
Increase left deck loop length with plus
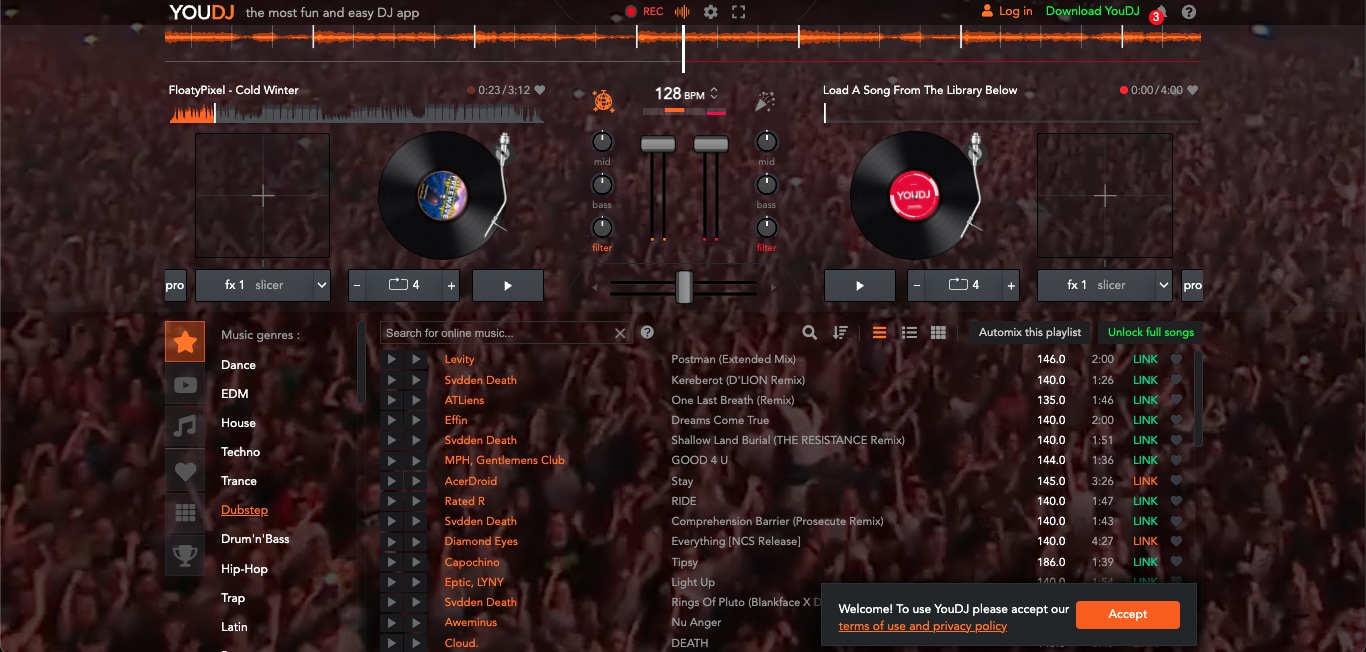click(x=451, y=285)
